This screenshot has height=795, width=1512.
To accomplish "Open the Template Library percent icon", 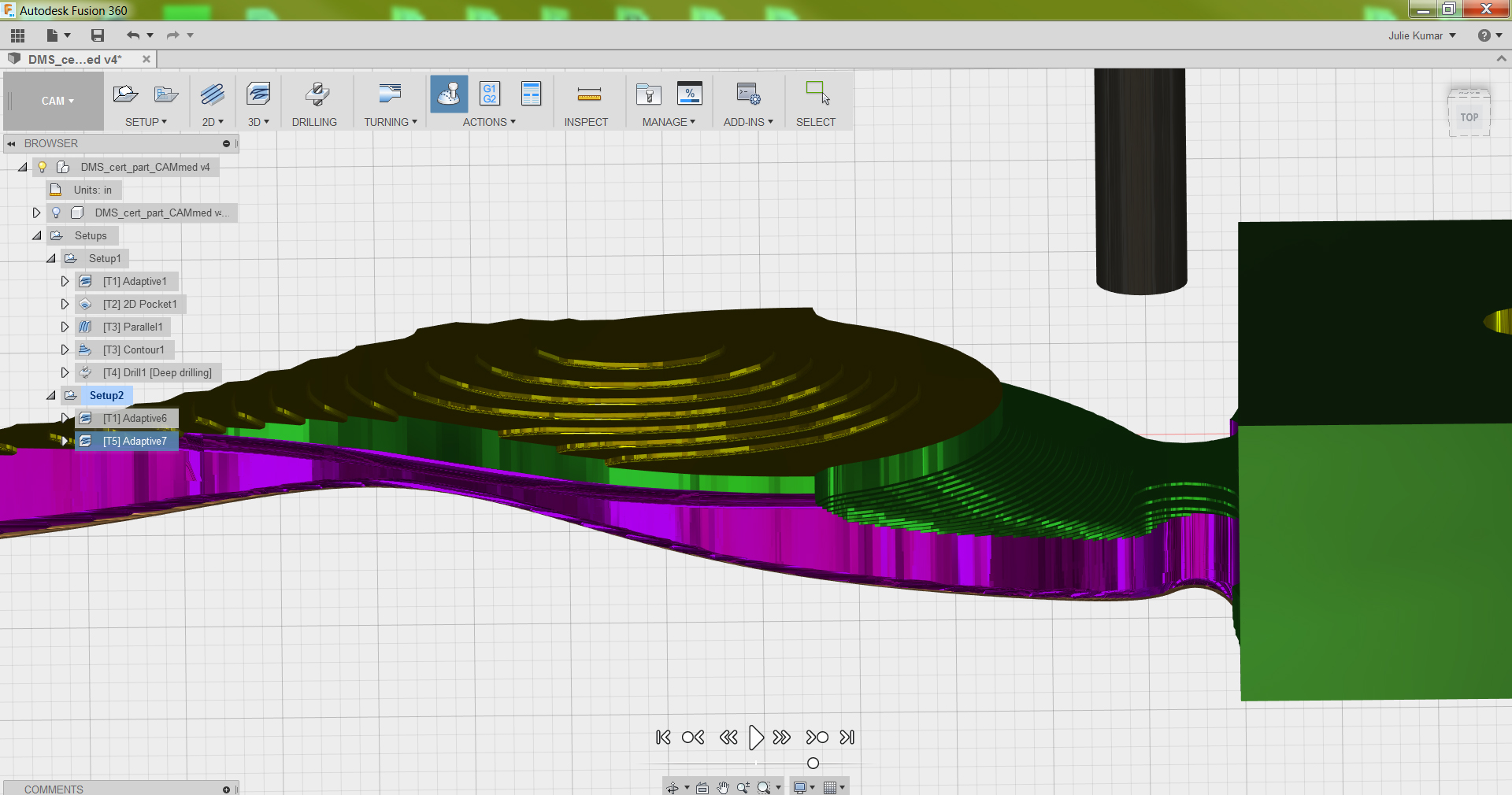I will (x=690, y=94).
